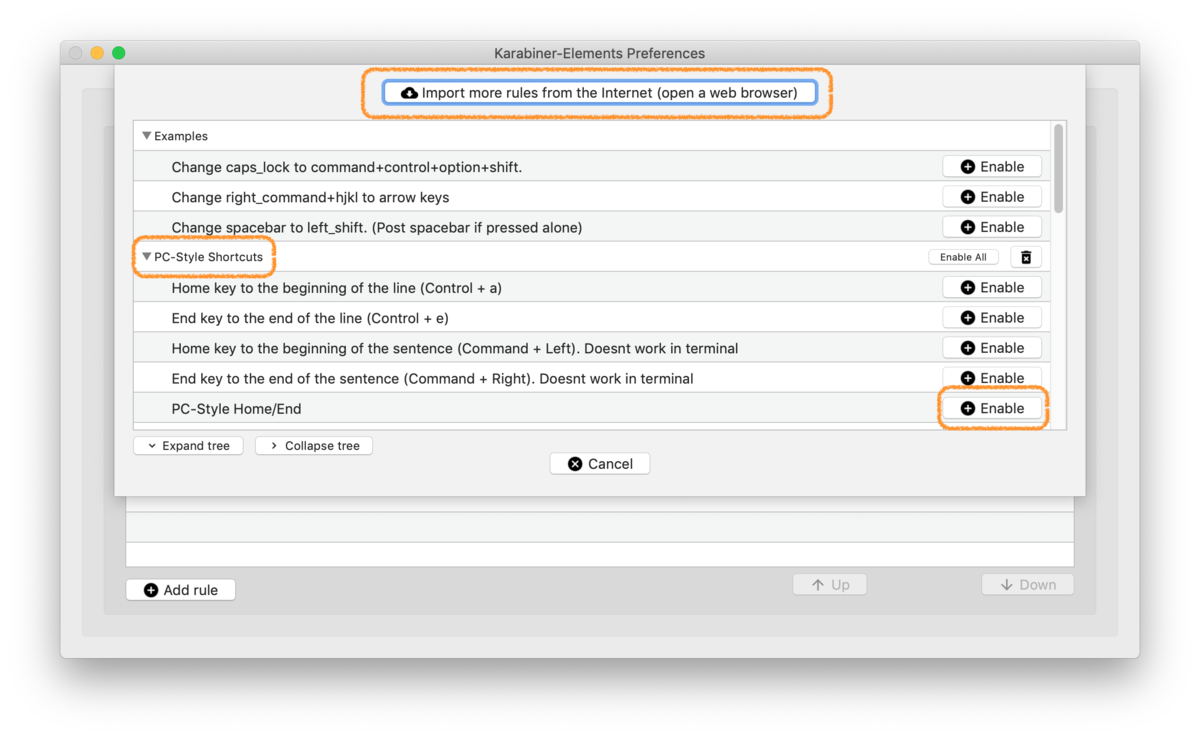Click the chevron icon on the Expand tree button
1200x738 pixels.
click(152, 446)
